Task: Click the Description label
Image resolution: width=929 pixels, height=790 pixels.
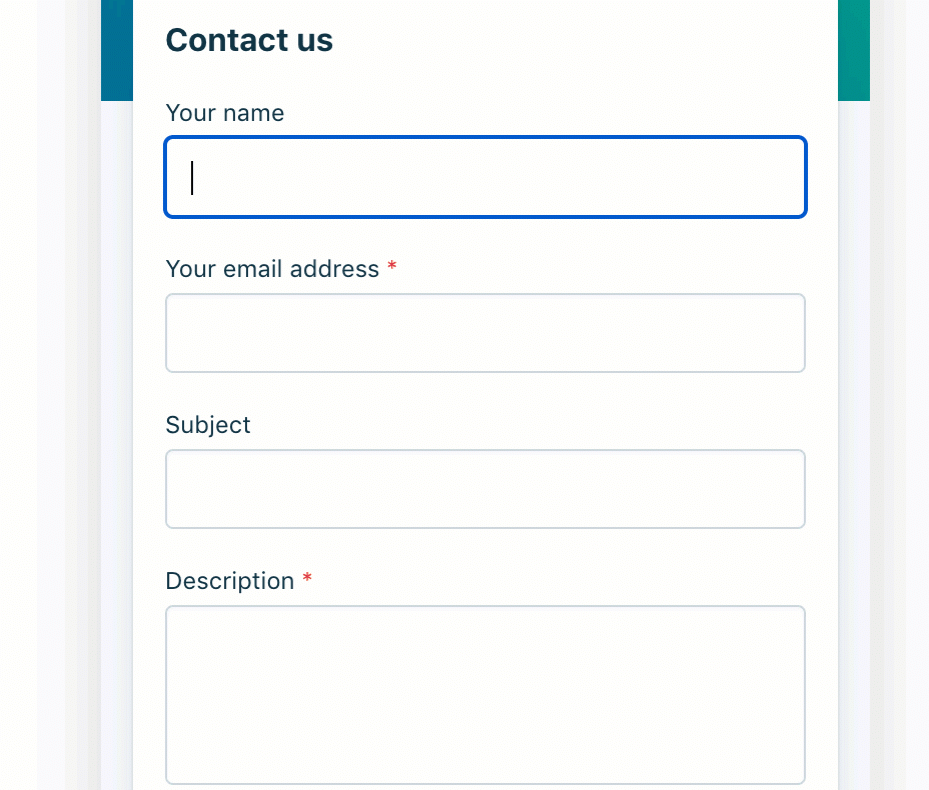Action: click(230, 581)
